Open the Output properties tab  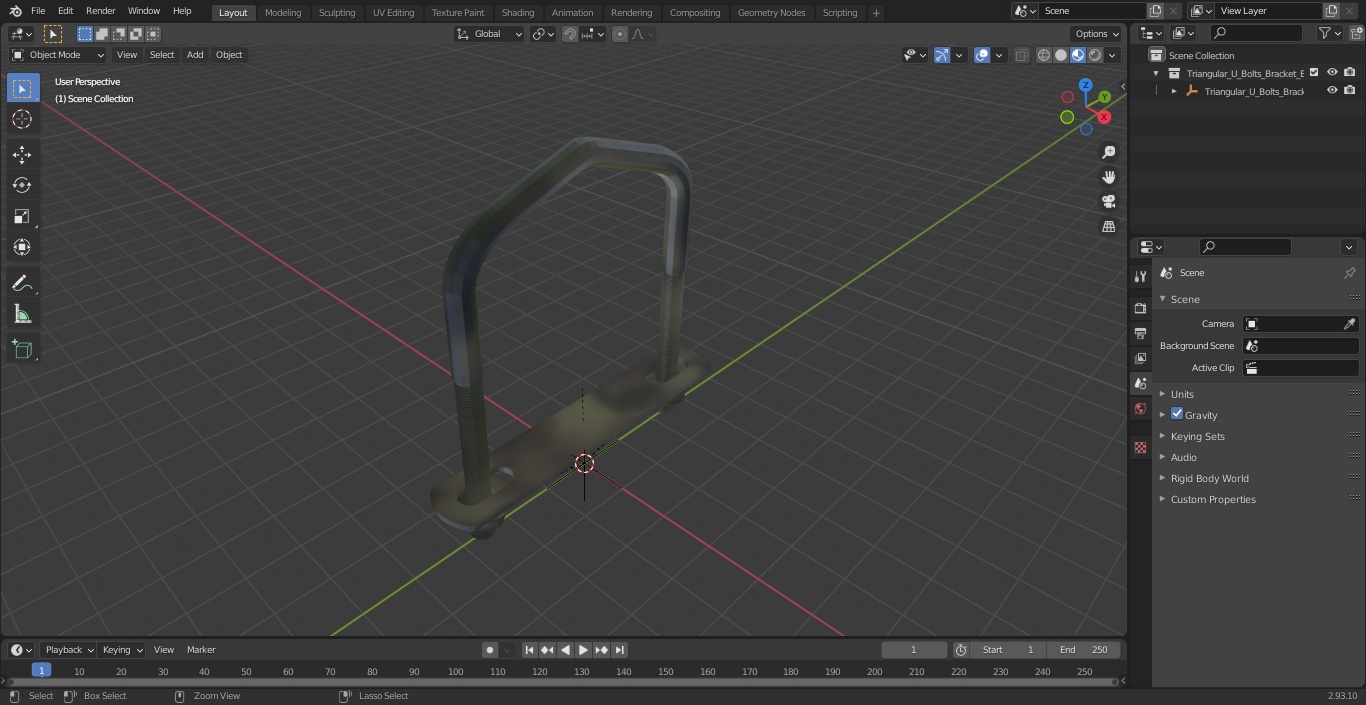1140,333
